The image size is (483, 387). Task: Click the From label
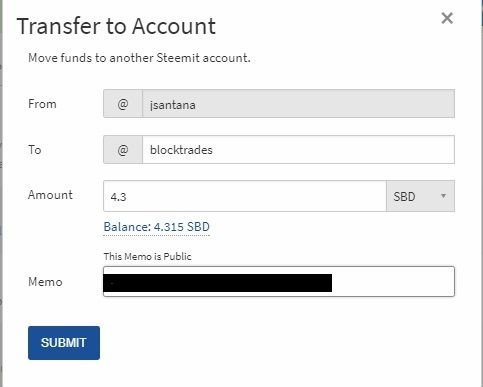point(42,104)
